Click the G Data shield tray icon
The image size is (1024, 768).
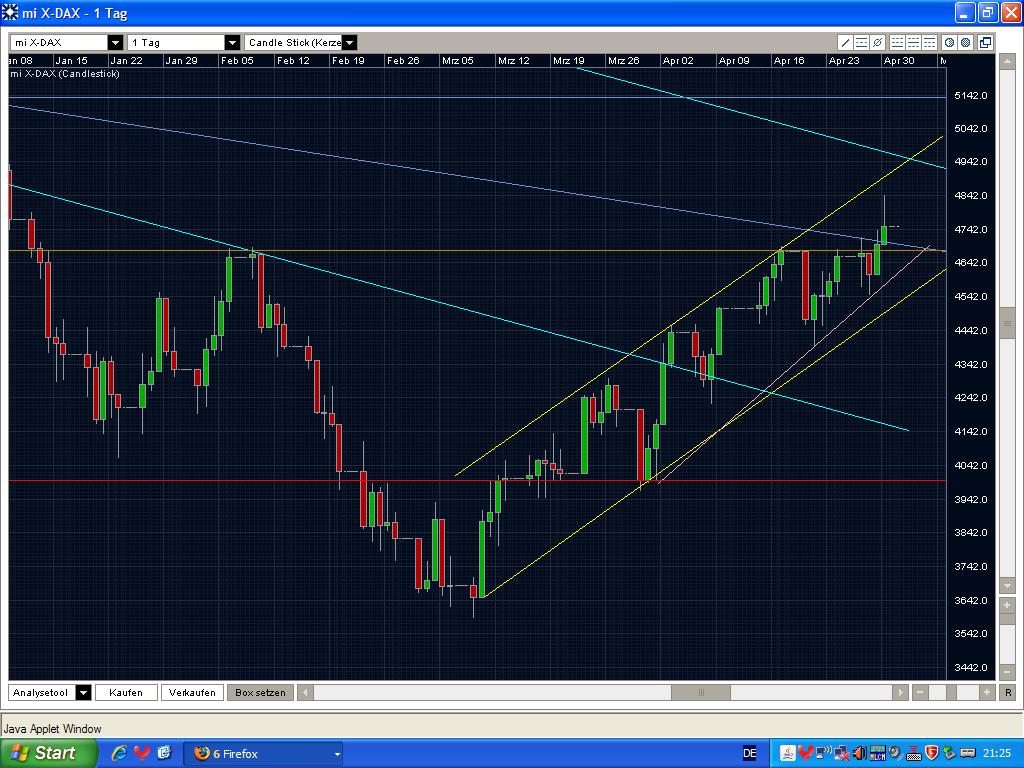coord(931,753)
